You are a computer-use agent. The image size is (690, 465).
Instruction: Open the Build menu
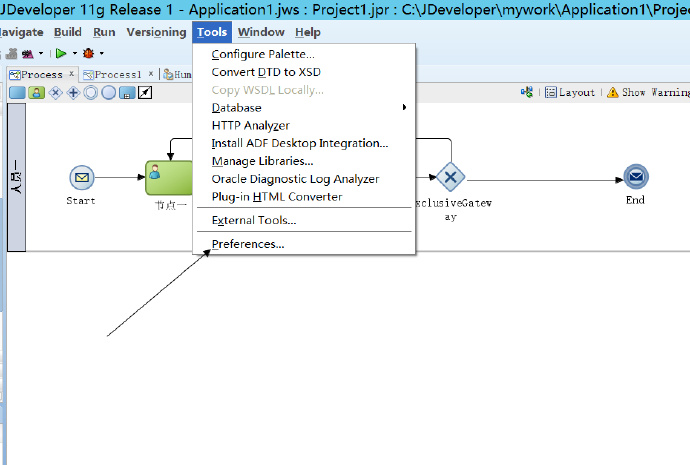67,32
